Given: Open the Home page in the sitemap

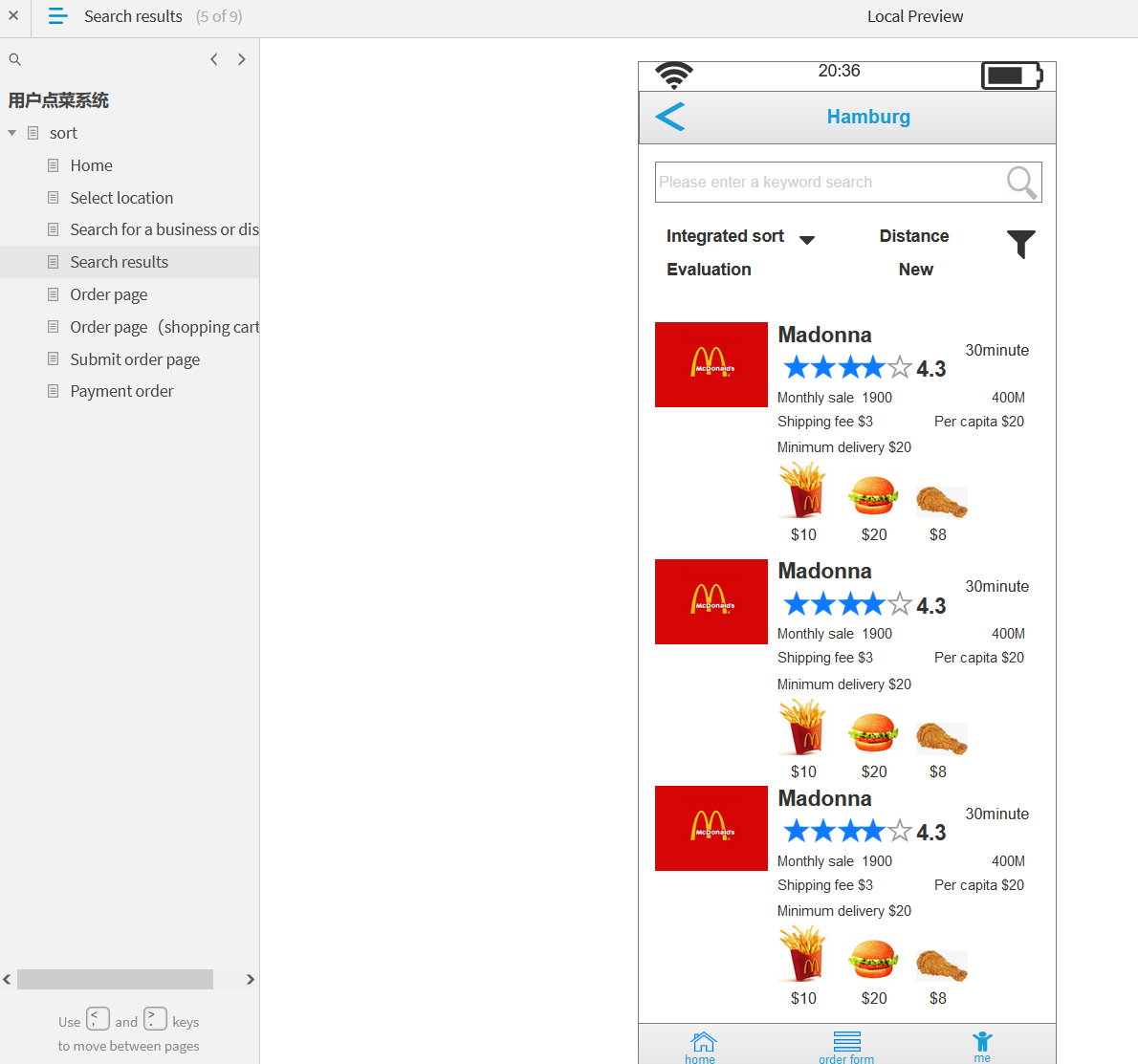Looking at the screenshot, I should click(92, 165).
